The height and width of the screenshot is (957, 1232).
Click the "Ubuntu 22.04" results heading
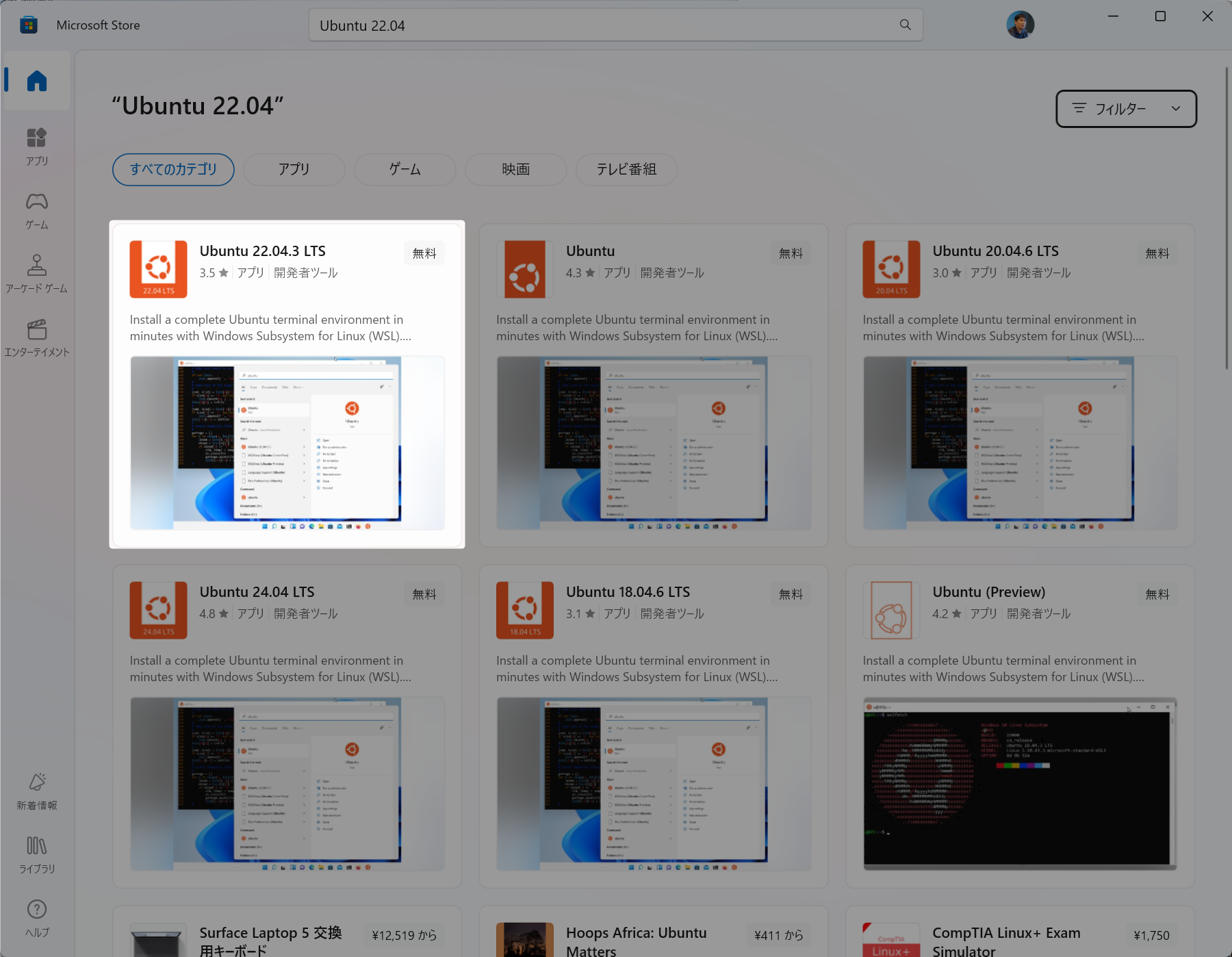198,106
